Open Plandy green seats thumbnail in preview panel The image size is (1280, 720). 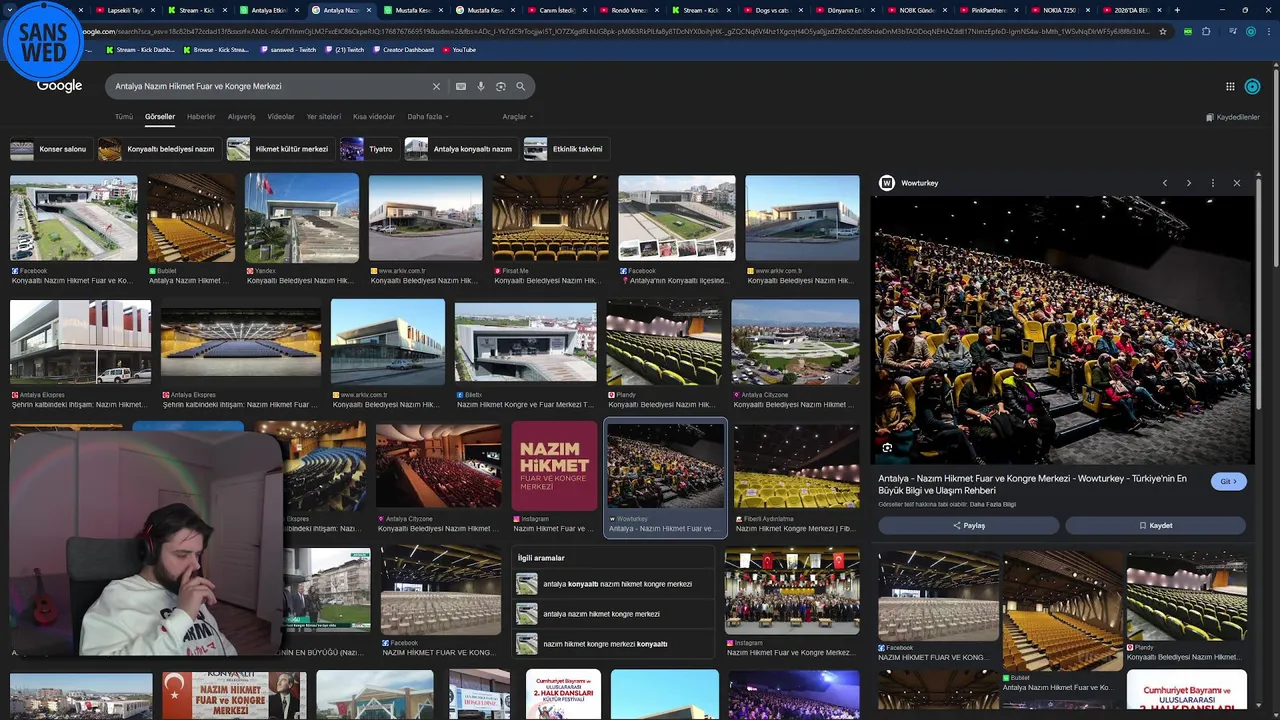(1186, 597)
